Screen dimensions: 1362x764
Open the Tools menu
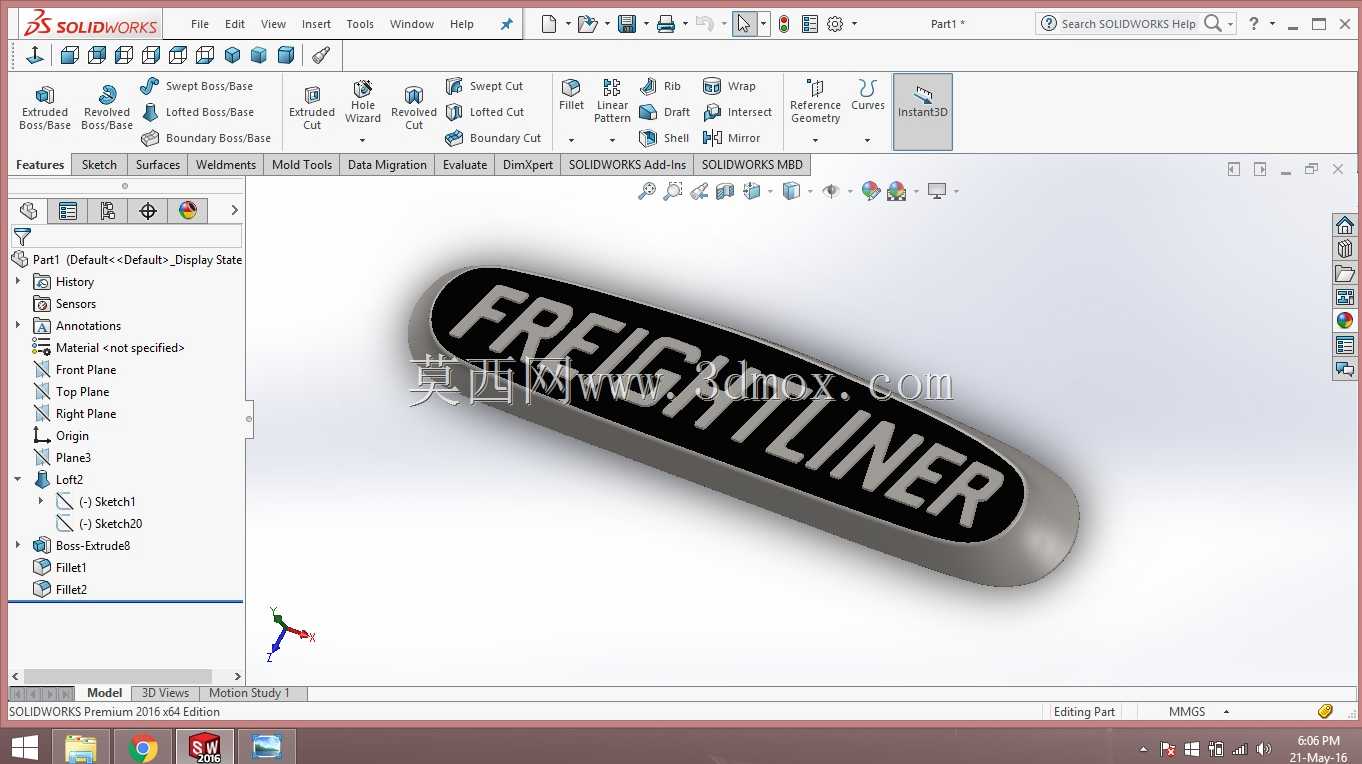[360, 24]
